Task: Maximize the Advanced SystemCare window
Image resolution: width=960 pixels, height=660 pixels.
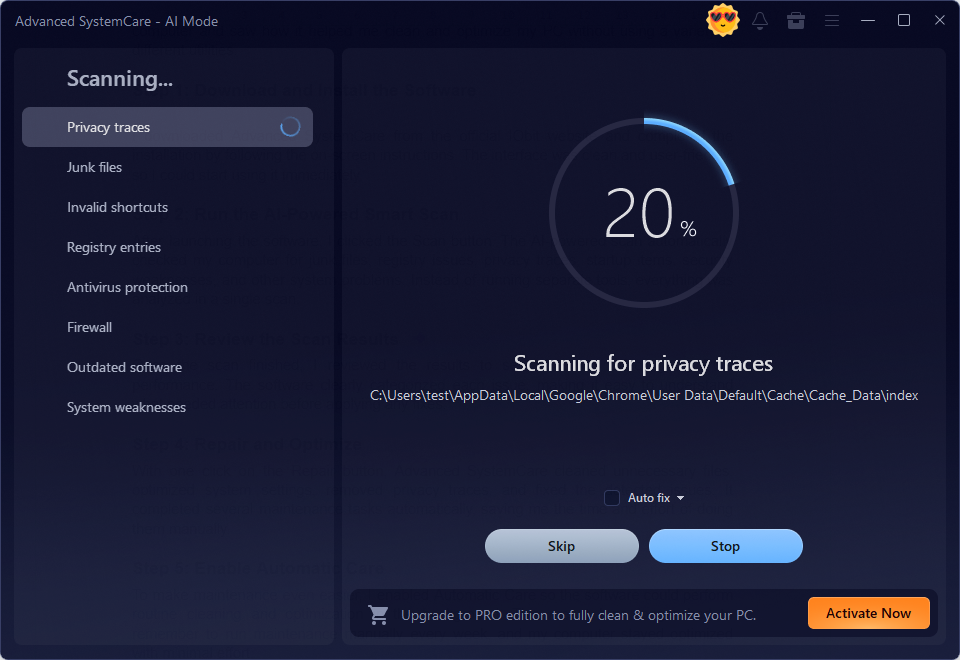Action: pyautogui.click(x=904, y=20)
